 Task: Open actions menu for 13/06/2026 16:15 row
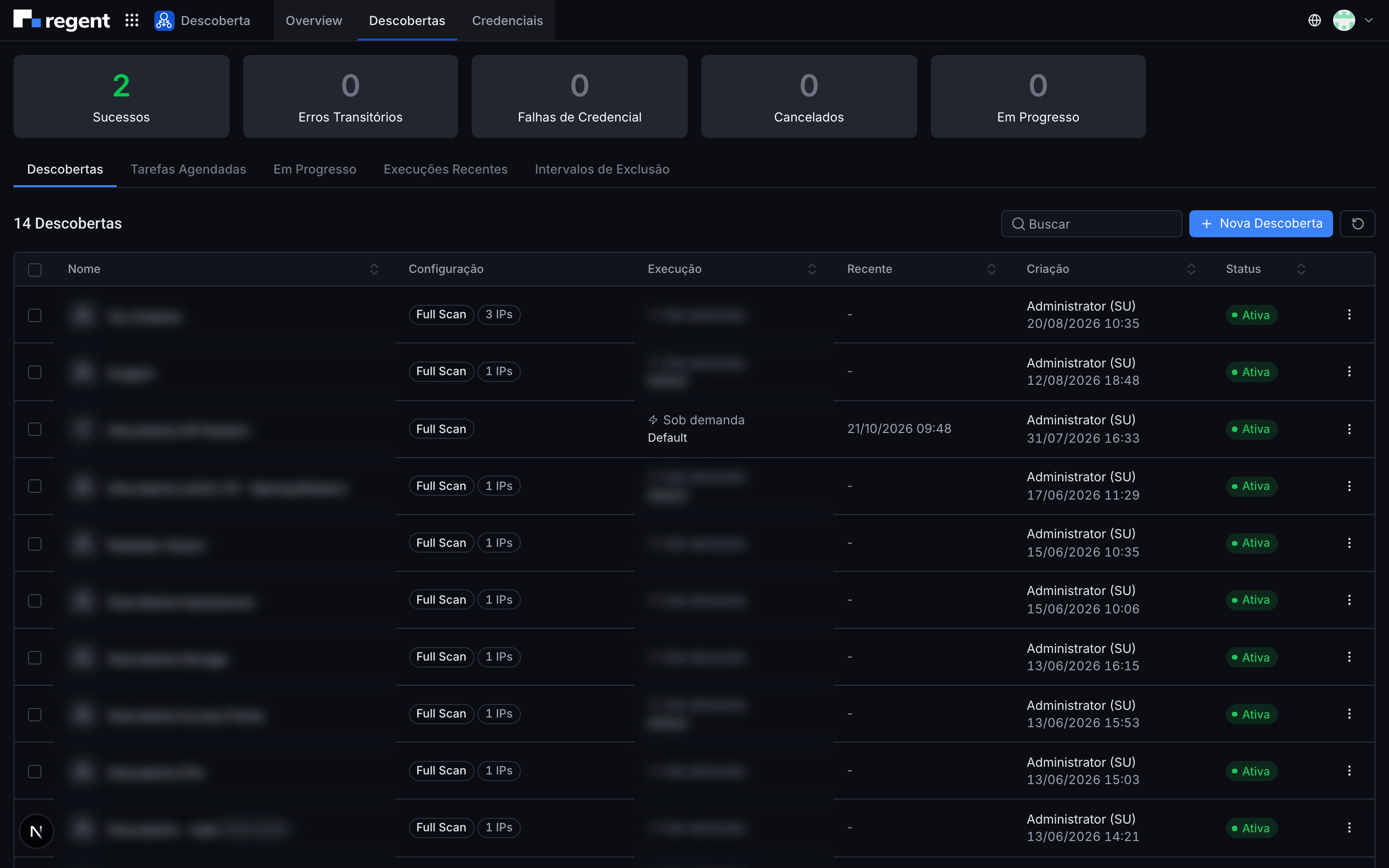[x=1349, y=657]
